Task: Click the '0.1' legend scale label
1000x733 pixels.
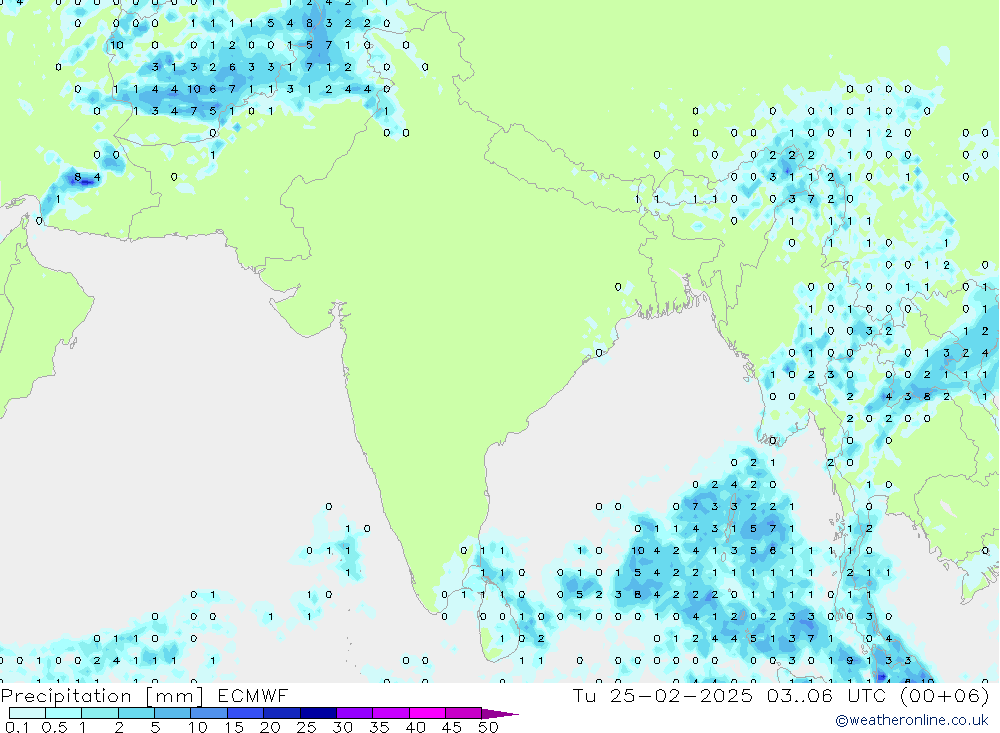Action: pos(17,727)
